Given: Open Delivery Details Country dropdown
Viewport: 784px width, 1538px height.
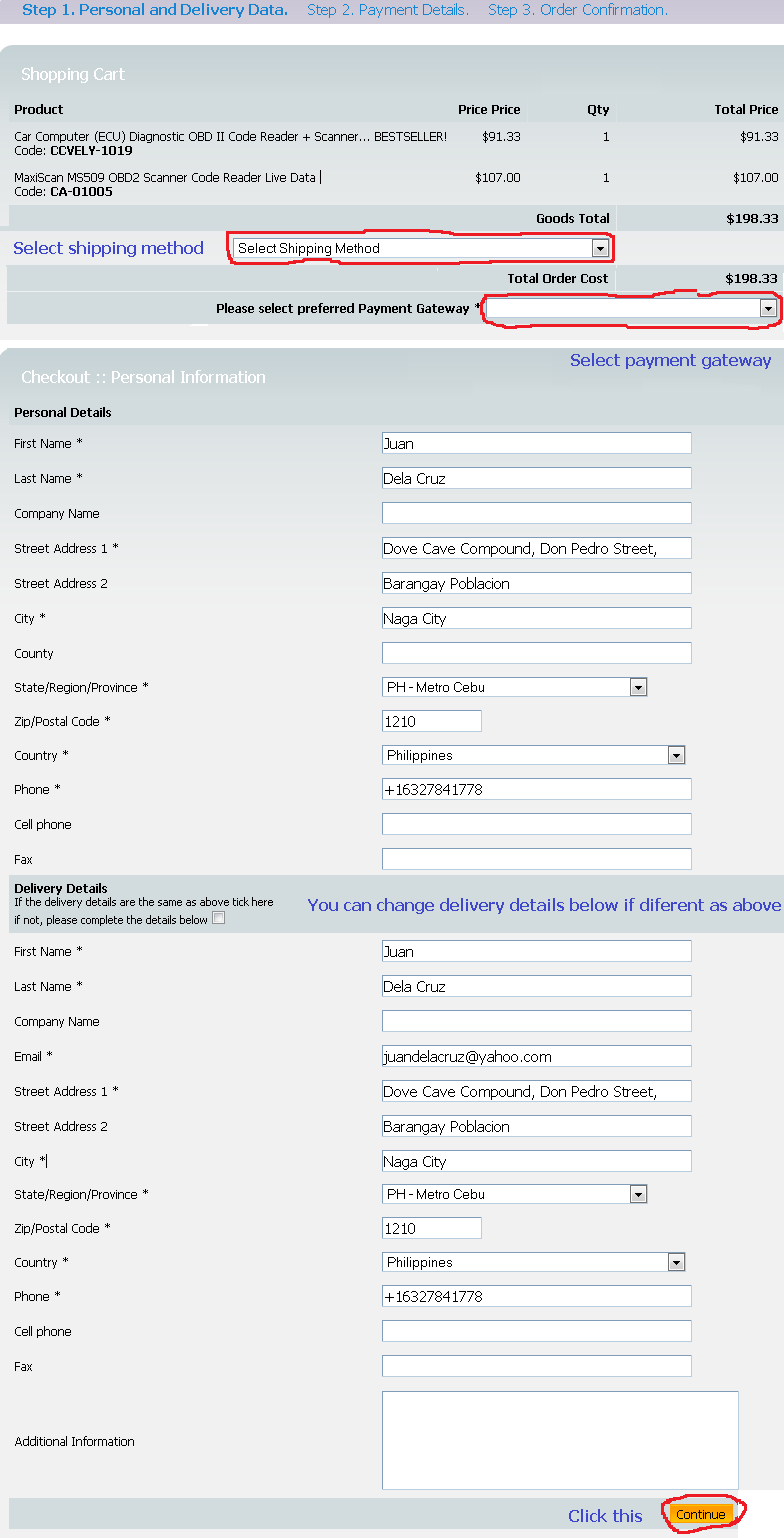Looking at the screenshot, I should (535, 1262).
